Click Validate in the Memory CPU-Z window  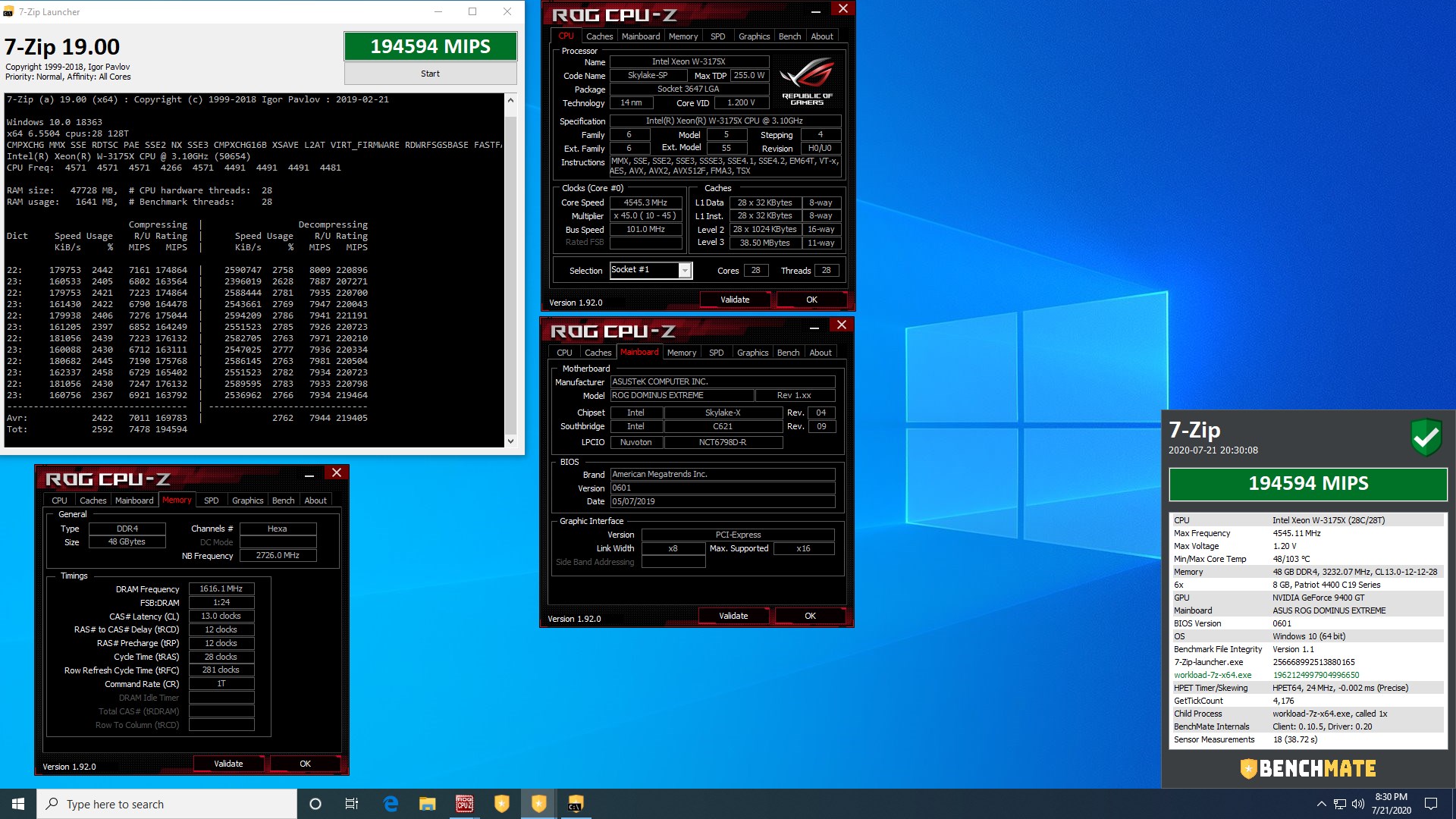228,764
